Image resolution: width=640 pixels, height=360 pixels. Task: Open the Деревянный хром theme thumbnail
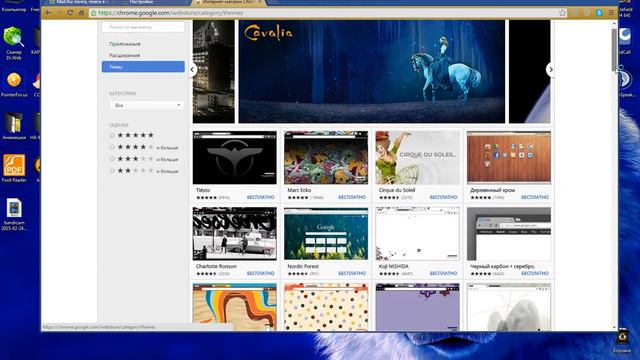509,158
